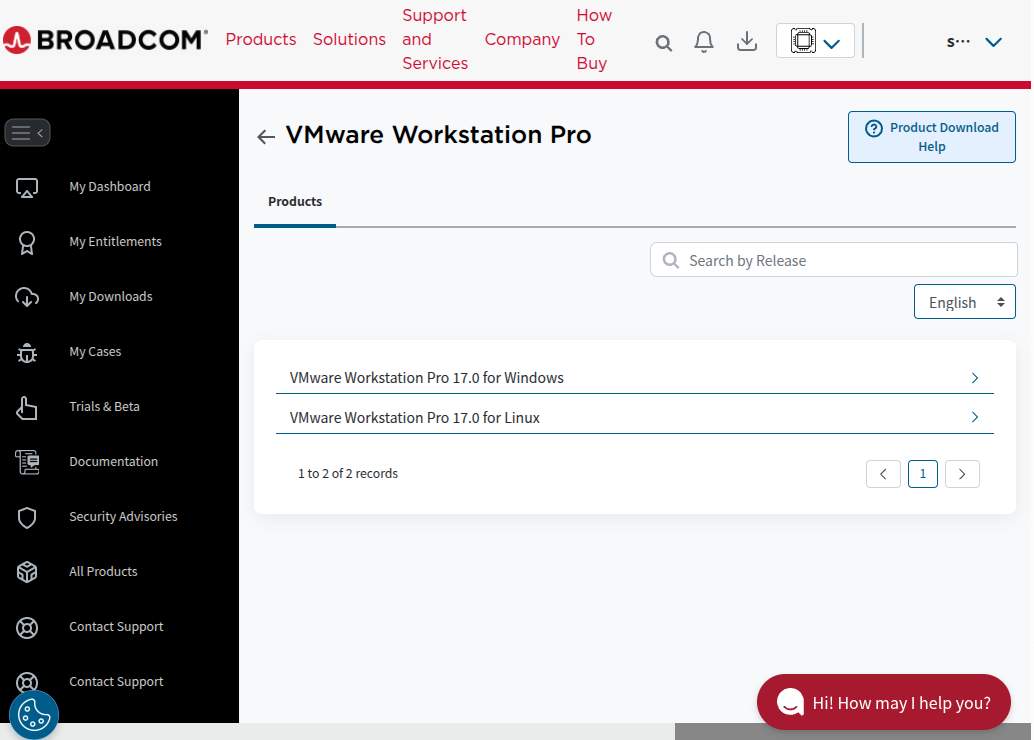Image resolution: width=1034 pixels, height=740 pixels.
Task: Open the English language dropdown
Action: click(x=964, y=302)
